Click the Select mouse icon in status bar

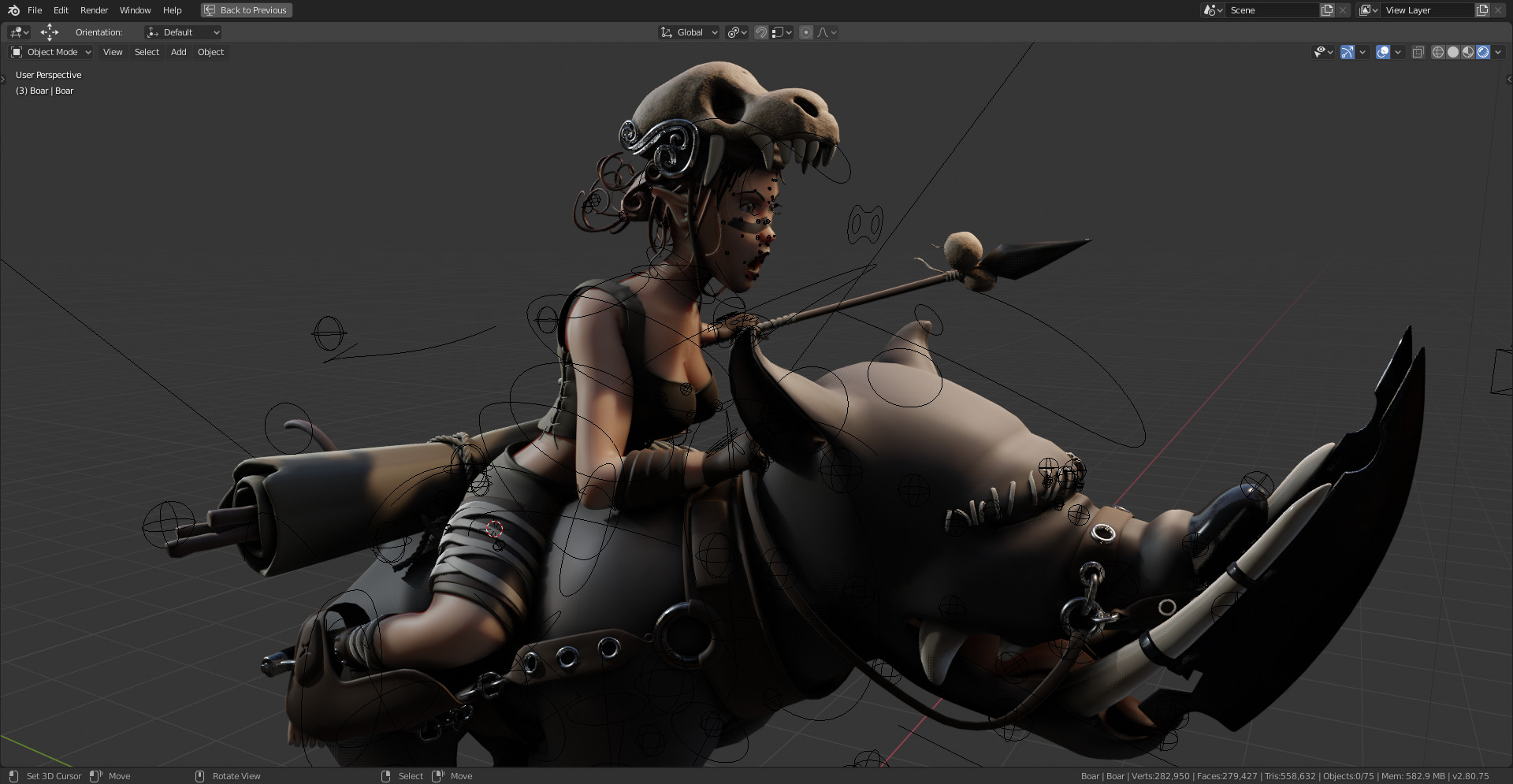(385, 776)
